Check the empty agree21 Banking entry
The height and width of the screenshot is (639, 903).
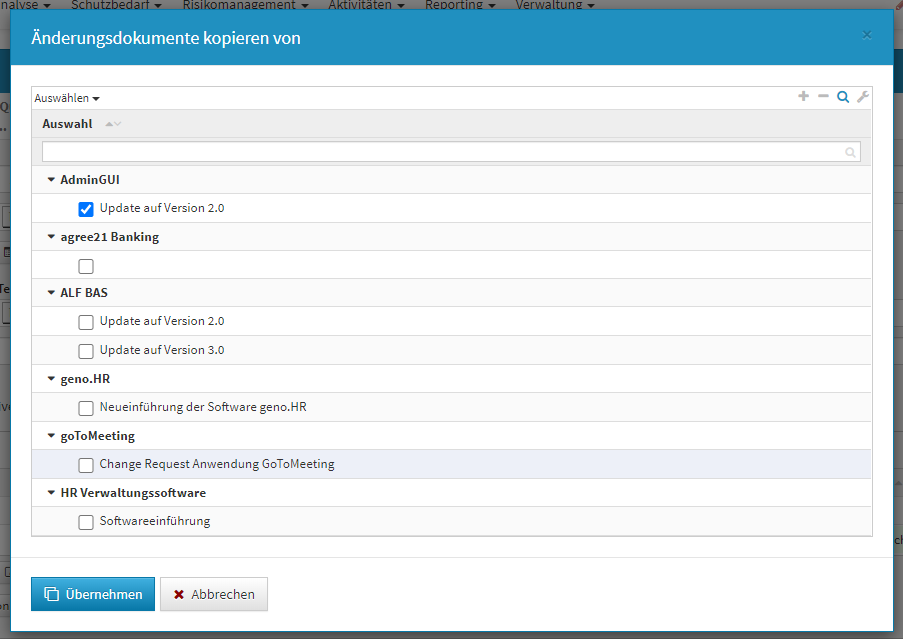coord(86,266)
